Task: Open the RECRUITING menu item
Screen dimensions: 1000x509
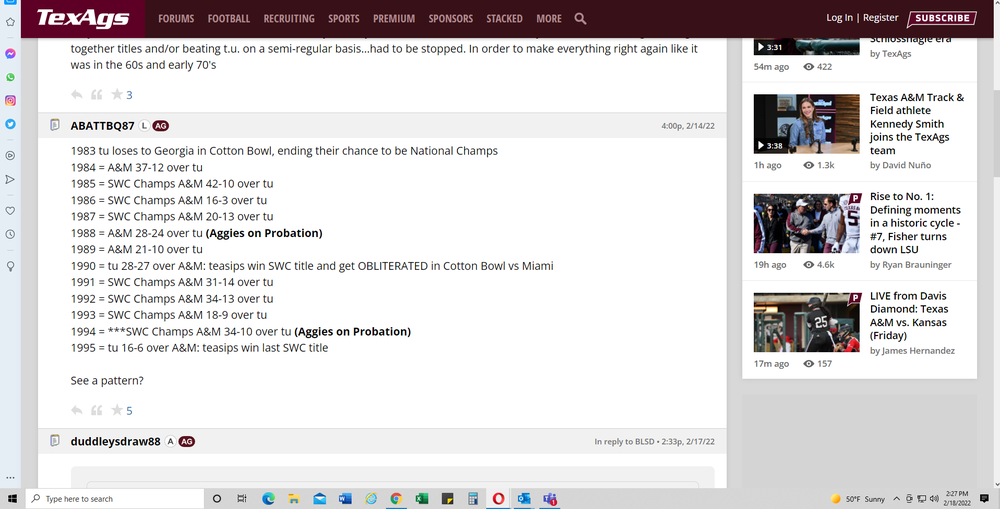Action: tap(289, 18)
